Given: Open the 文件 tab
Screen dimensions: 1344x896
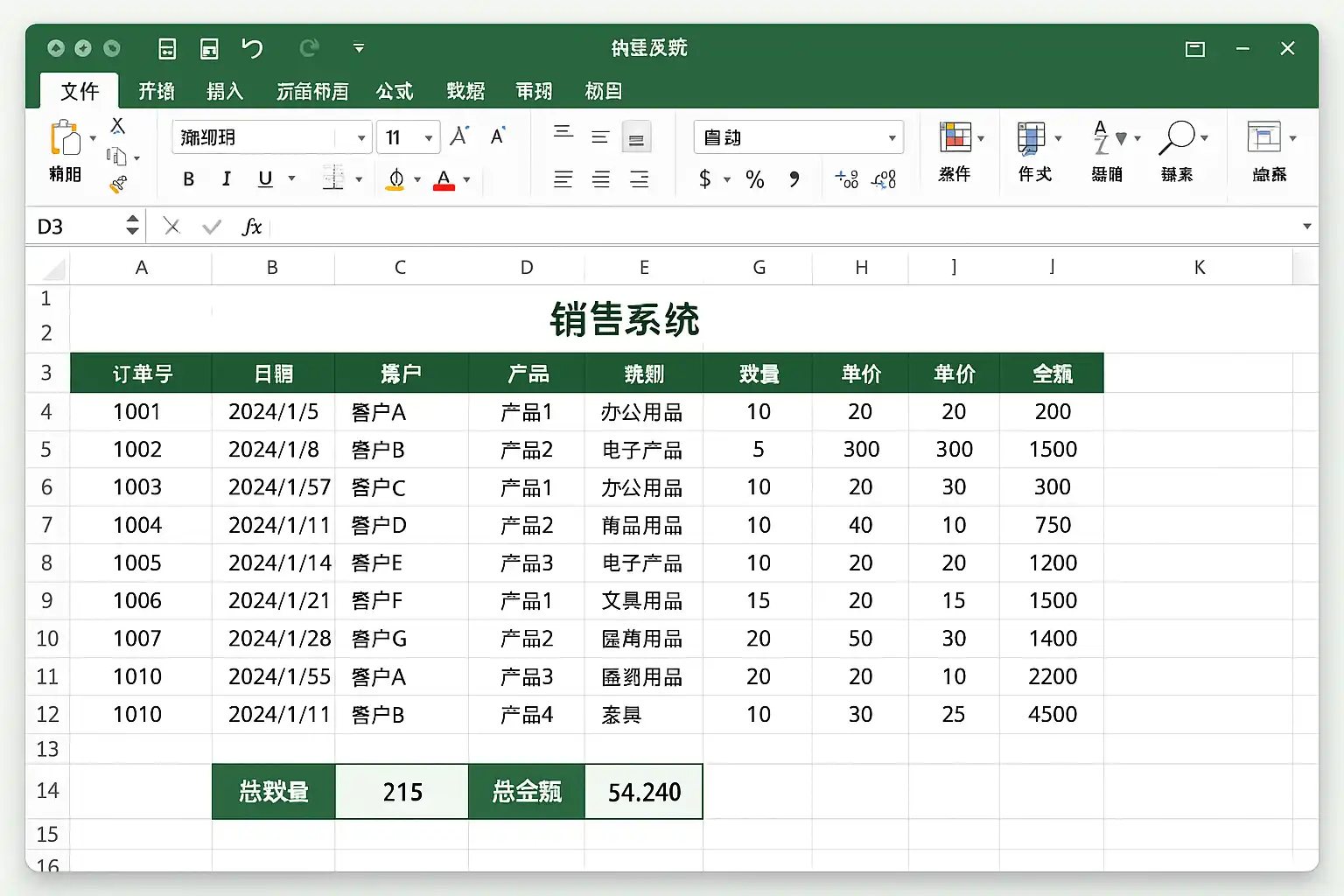Looking at the screenshot, I should pyautogui.click(x=80, y=91).
